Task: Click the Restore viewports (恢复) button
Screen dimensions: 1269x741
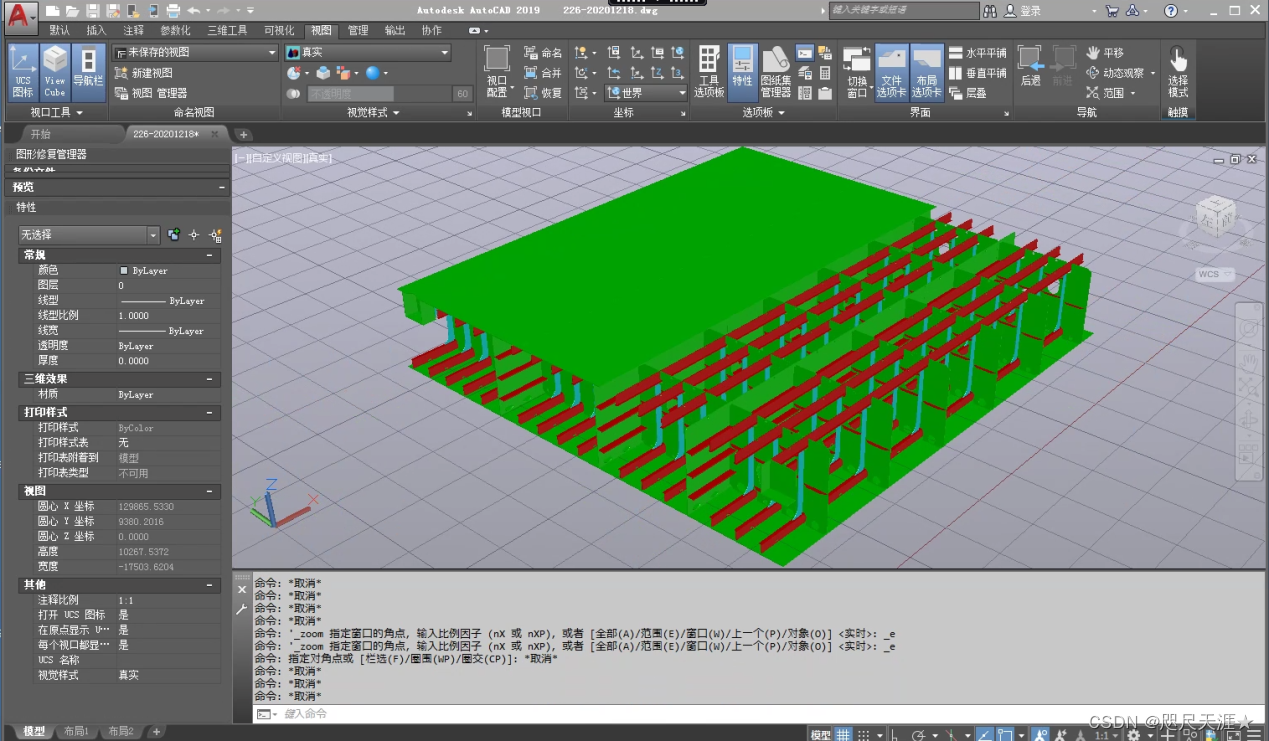Action: [x=543, y=93]
